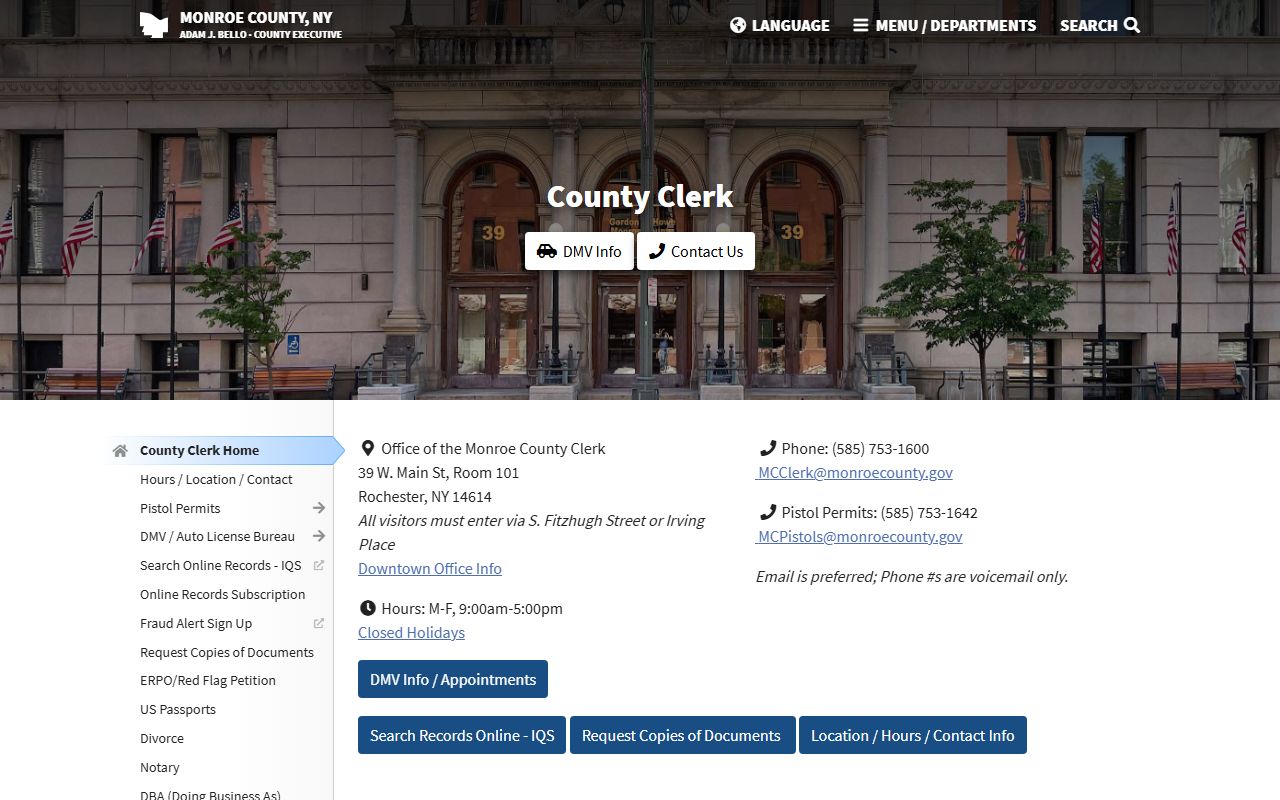
Task: Click the DMV Info / Appointments button
Action: point(453,679)
